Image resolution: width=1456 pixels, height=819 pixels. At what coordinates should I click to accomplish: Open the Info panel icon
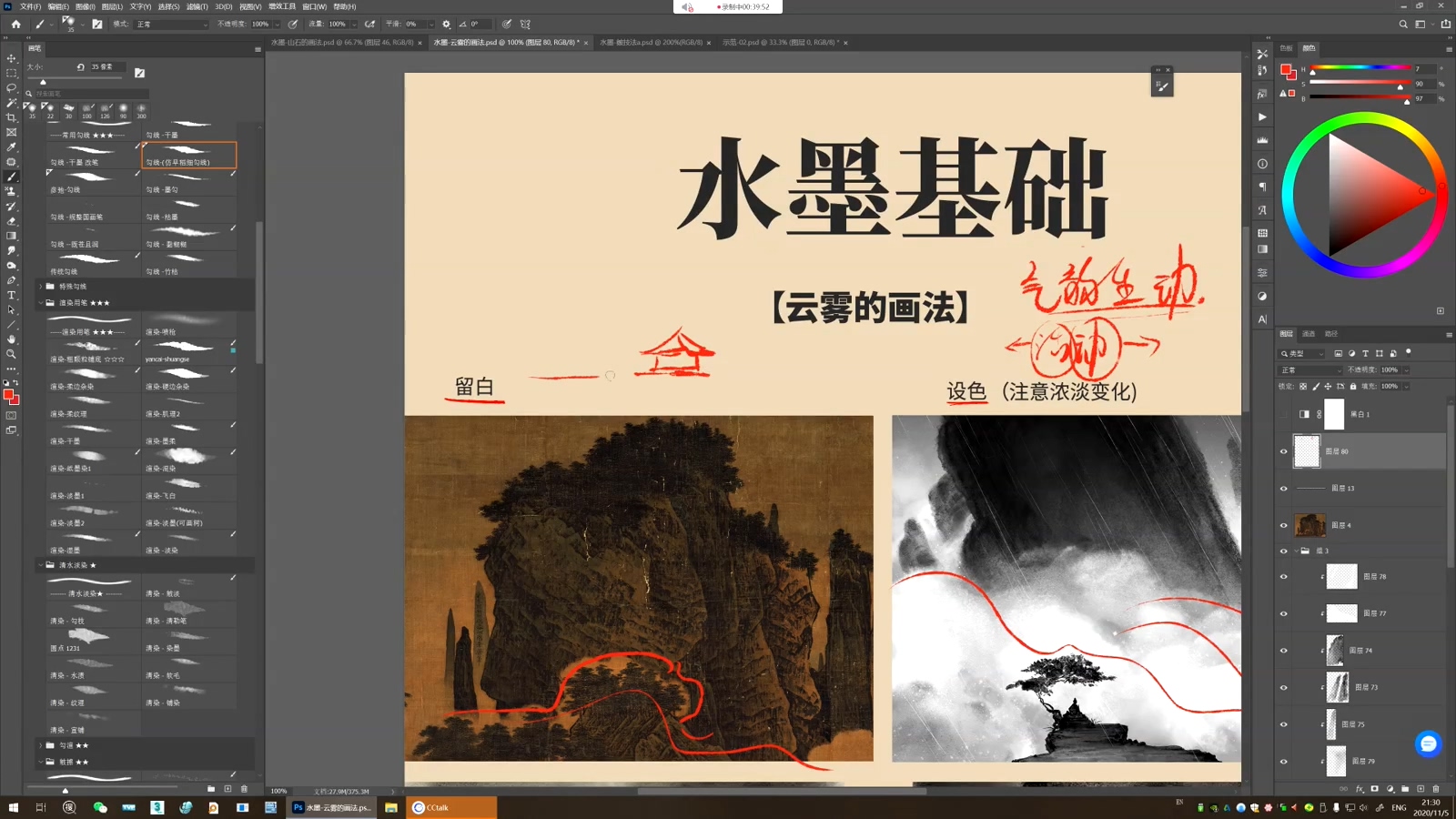pos(1262,164)
